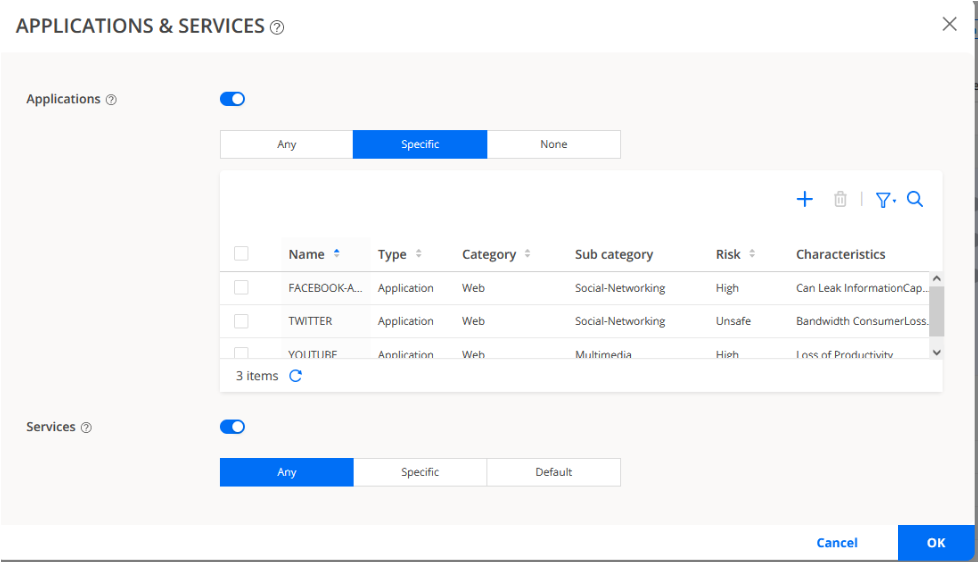Screen dimensions: 980x563
Task: Click the refresh icon beside 3 items
Action: tap(295, 376)
